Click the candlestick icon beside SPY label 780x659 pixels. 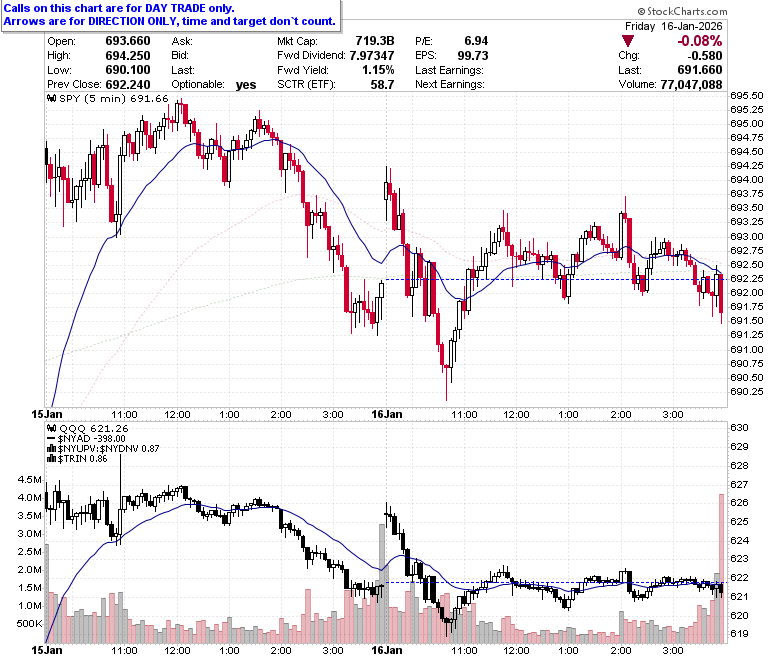[x=51, y=98]
